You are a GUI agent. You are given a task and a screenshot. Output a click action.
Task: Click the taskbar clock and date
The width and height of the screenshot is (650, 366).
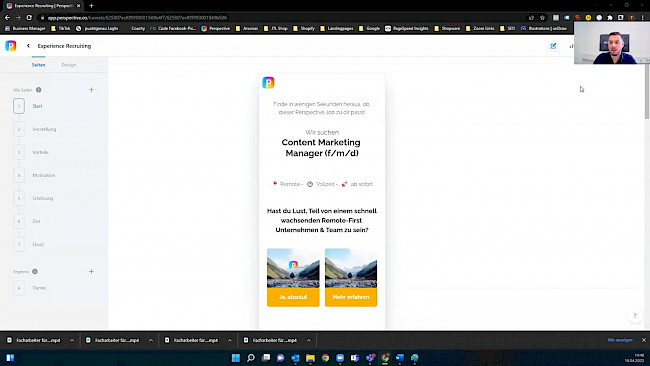(634, 358)
